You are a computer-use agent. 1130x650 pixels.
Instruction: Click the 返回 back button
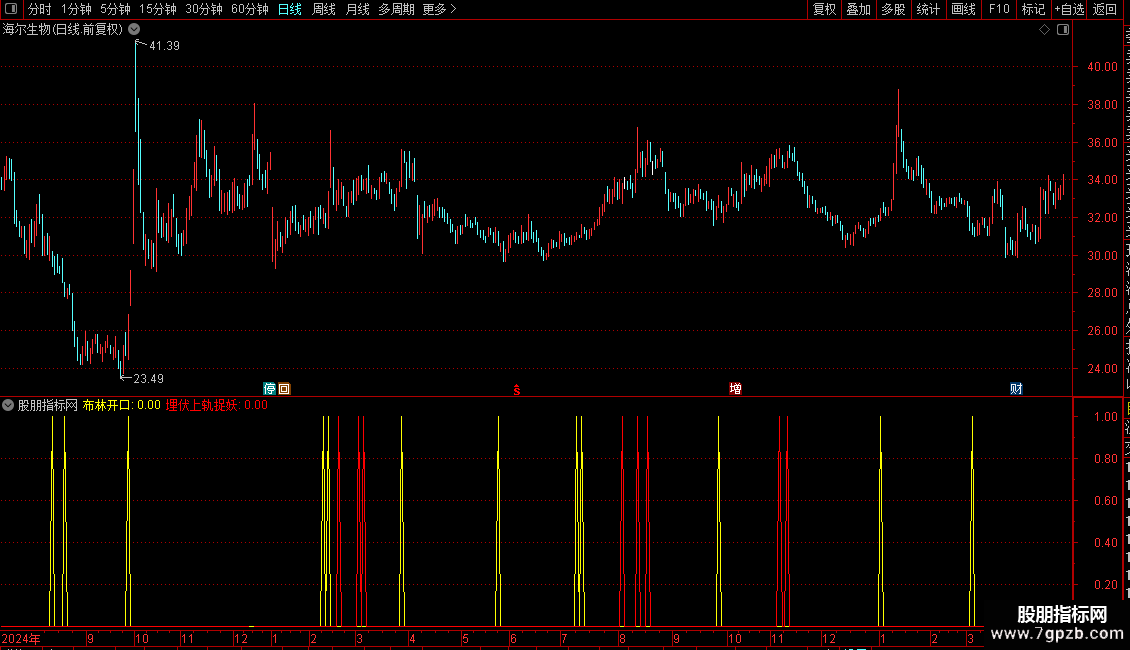(x=1105, y=9)
